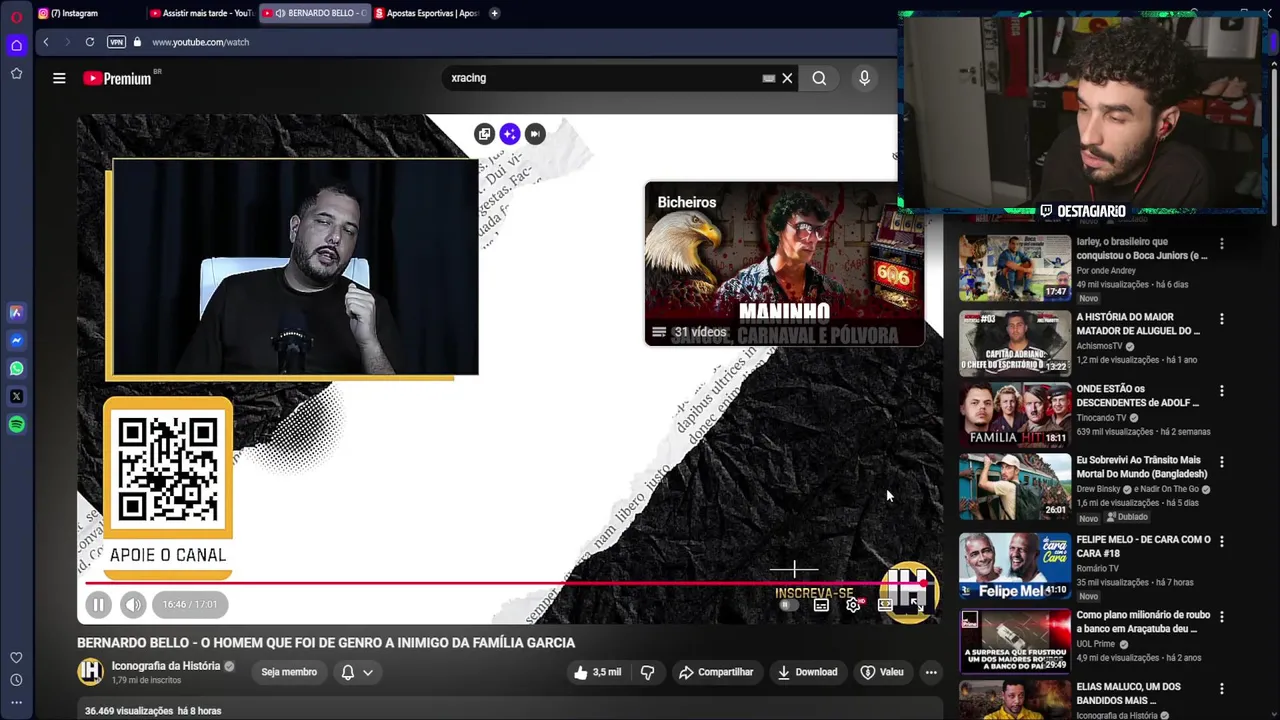1280x720 pixels.
Task: Switch to the Assistir mais tarde tab
Action: point(202,13)
